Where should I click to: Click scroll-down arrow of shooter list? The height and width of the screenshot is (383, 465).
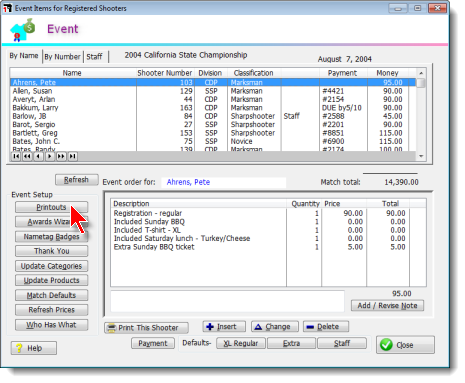point(421,156)
